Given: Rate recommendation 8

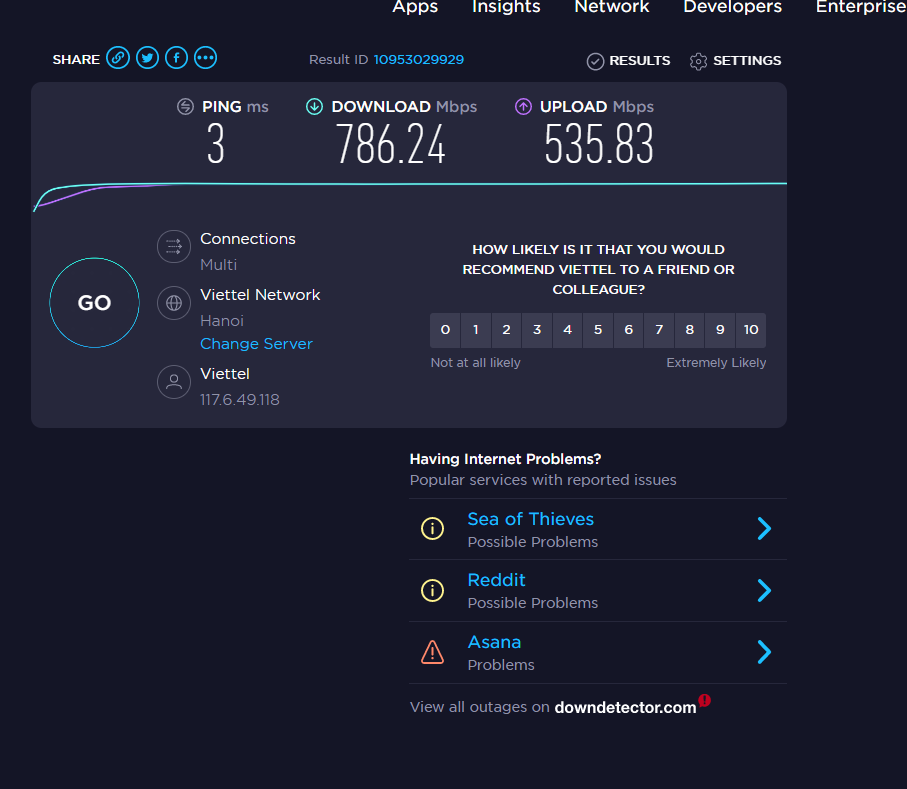Looking at the screenshot, I should 690,330.
